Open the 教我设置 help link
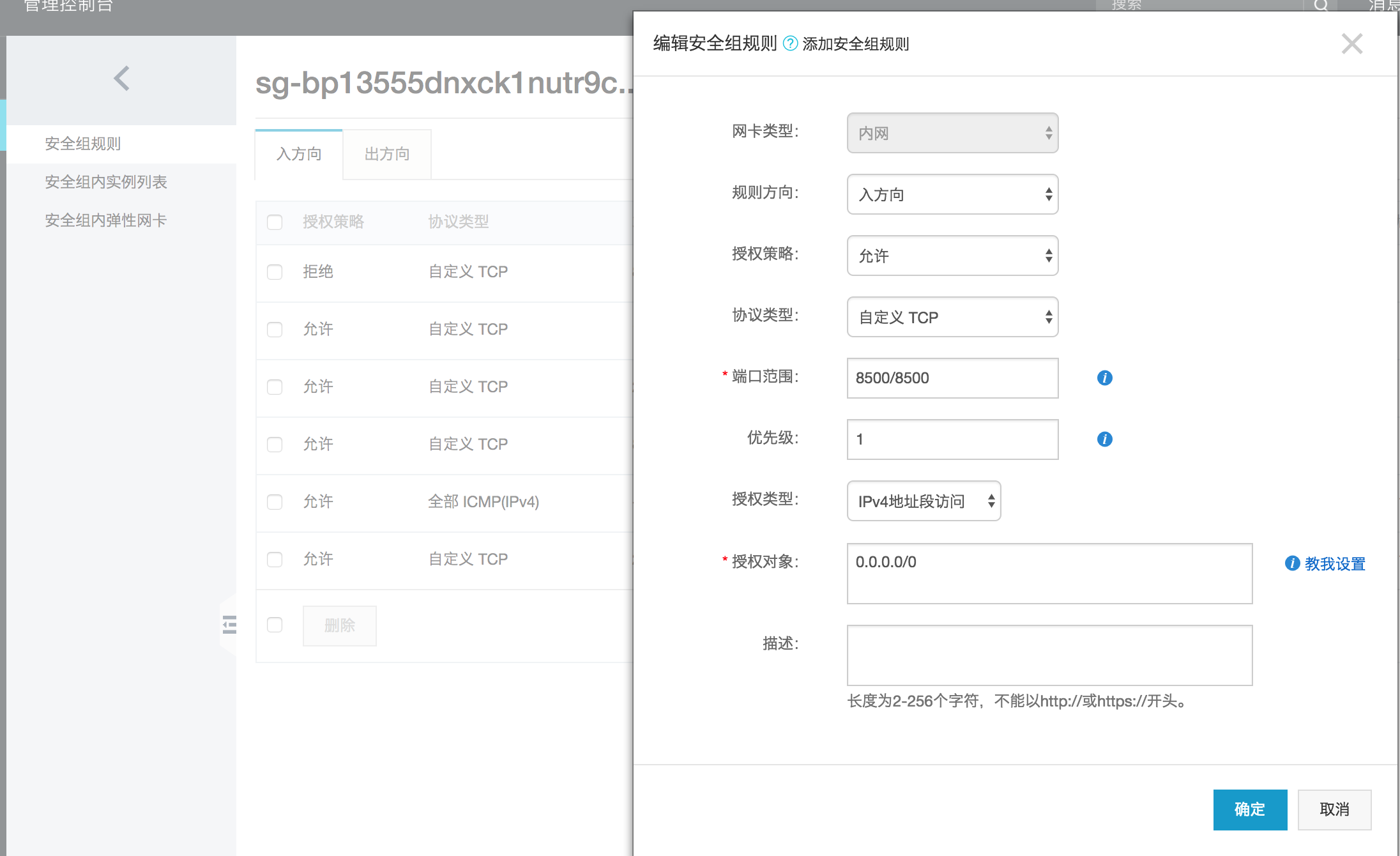The height and width of the screenshot is (856, 1400). pyautogui.click(x=1335, y=563)
